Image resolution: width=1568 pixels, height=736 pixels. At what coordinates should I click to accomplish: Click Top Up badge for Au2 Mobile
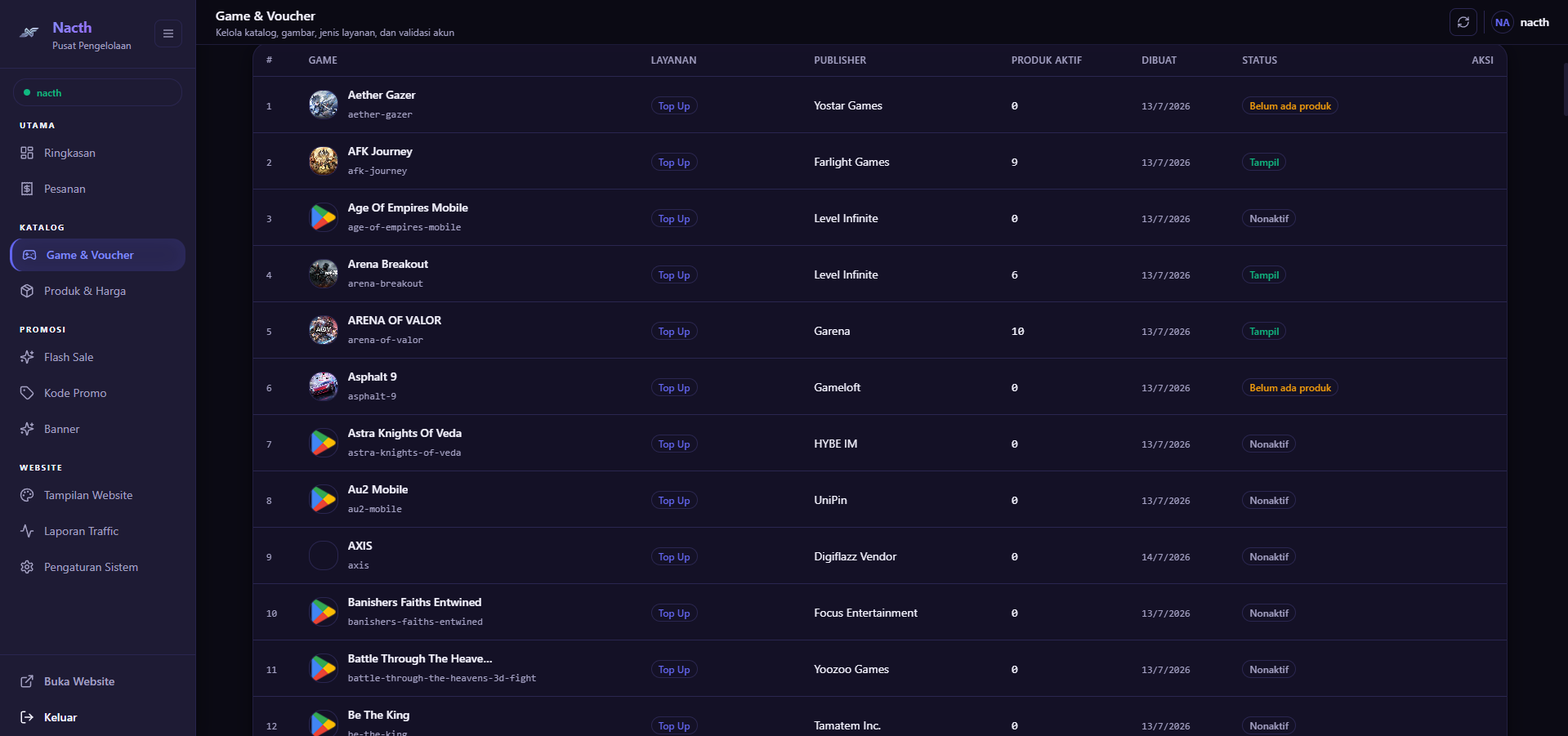click(x=674, y=501)
